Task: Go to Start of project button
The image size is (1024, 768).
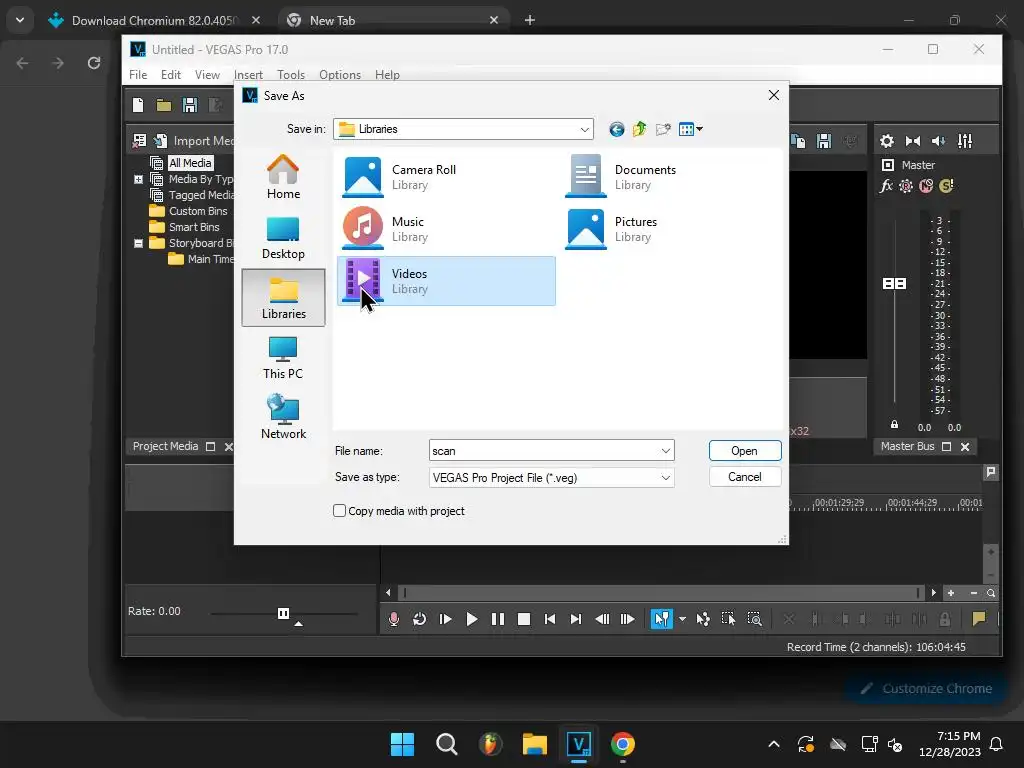Action: click(550, 619)
